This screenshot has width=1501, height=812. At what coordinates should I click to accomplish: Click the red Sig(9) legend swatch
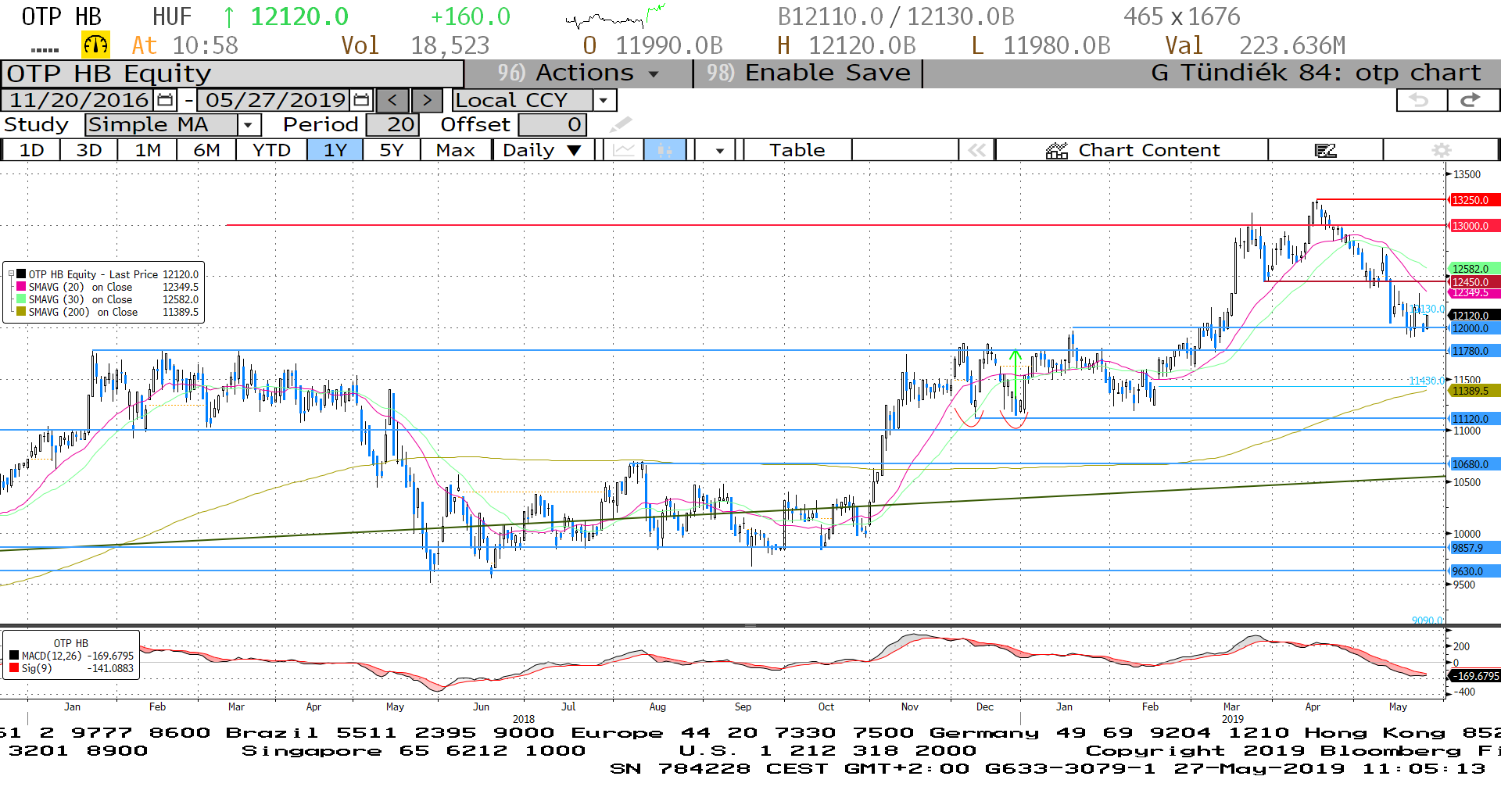(14, 668)
